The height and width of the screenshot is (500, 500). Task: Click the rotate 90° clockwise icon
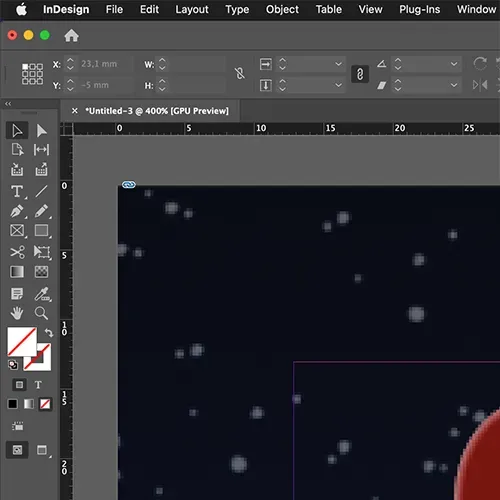click(480, 64)
